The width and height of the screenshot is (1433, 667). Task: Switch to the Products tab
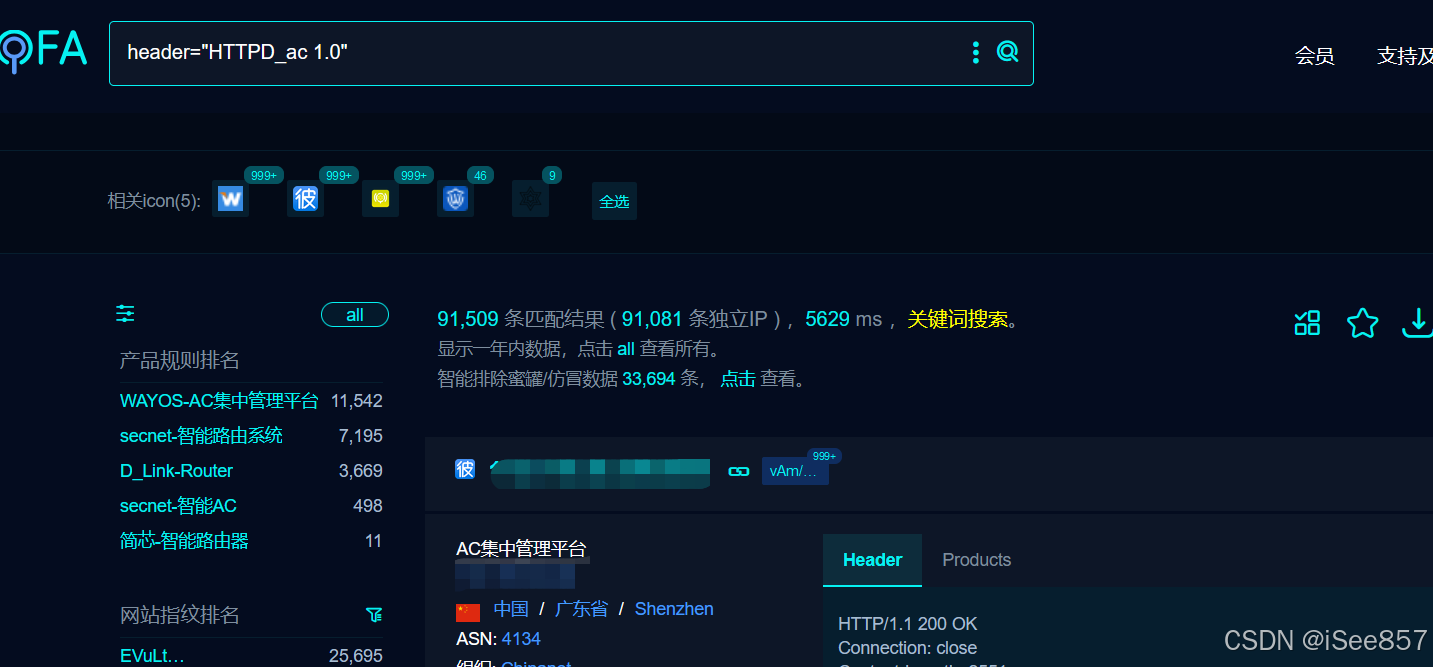[976, 560]
